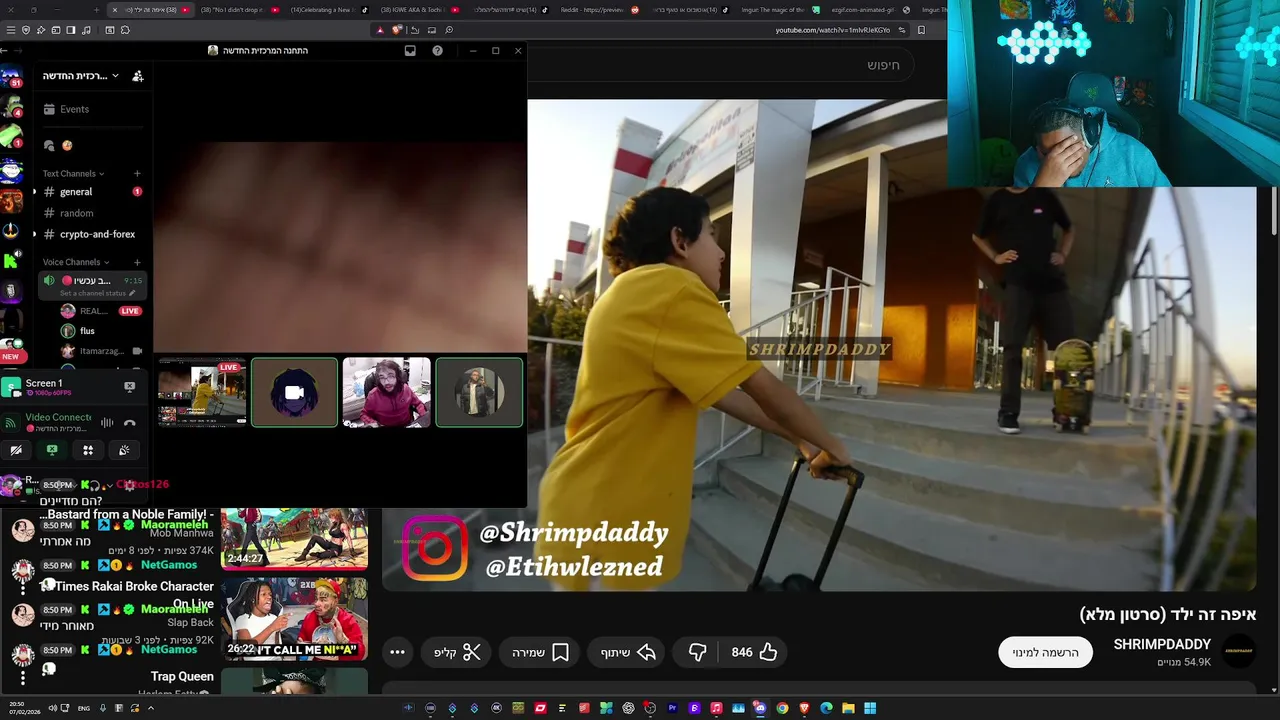Toggle the green screen share button
The height and width of the screenshot is (720, 1280).
pos(52,451)
